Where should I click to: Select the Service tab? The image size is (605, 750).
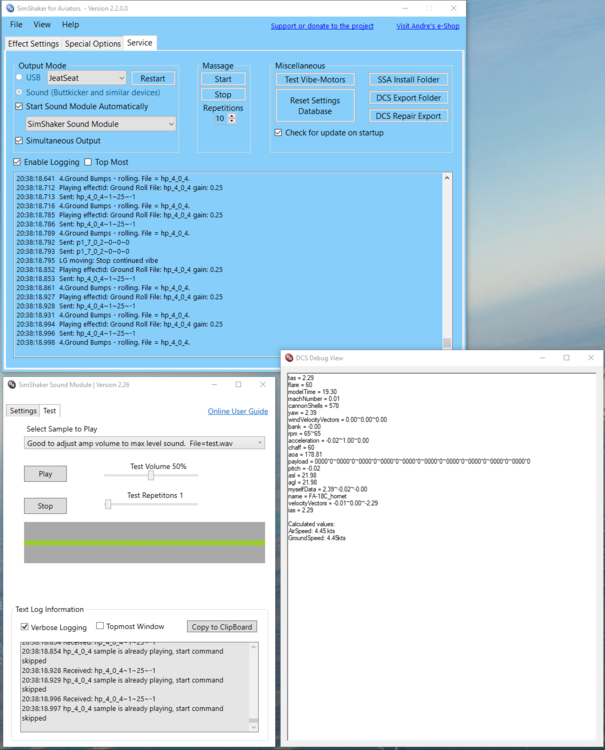tap(140, 43)
